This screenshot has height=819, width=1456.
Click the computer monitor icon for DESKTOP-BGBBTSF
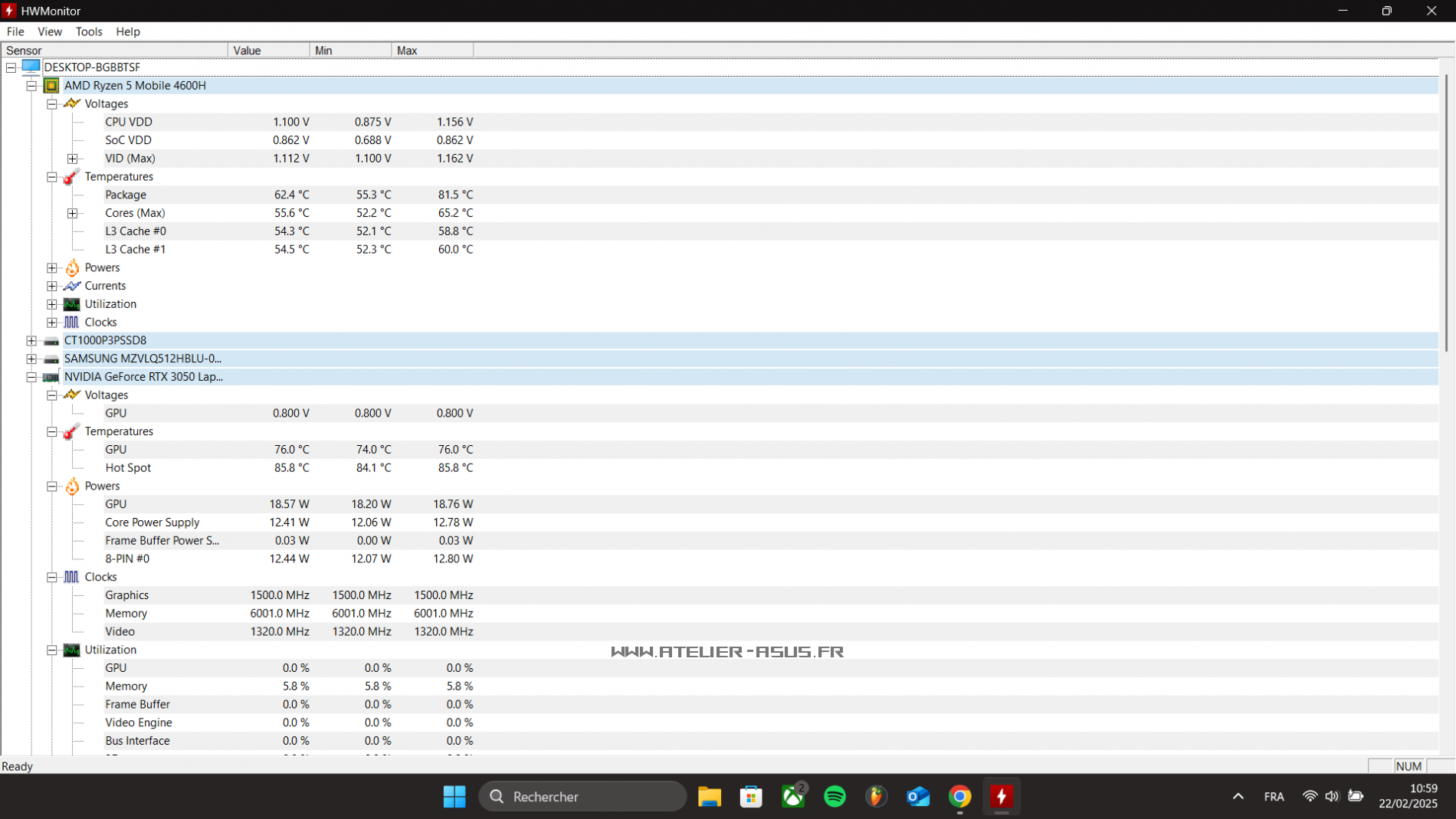[x=31, y=67]
